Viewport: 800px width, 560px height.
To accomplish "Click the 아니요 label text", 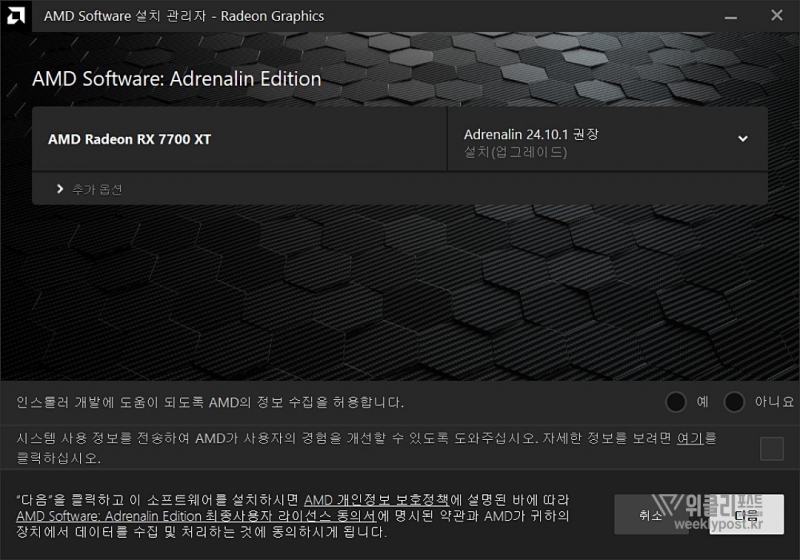I will pyautogui.click(x=774, y=402).
